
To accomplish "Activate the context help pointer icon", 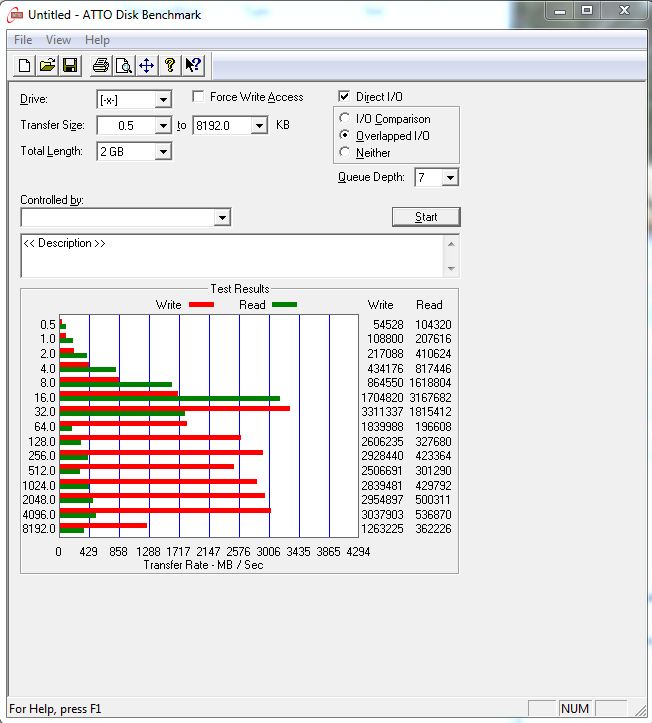I will [193, 65].
